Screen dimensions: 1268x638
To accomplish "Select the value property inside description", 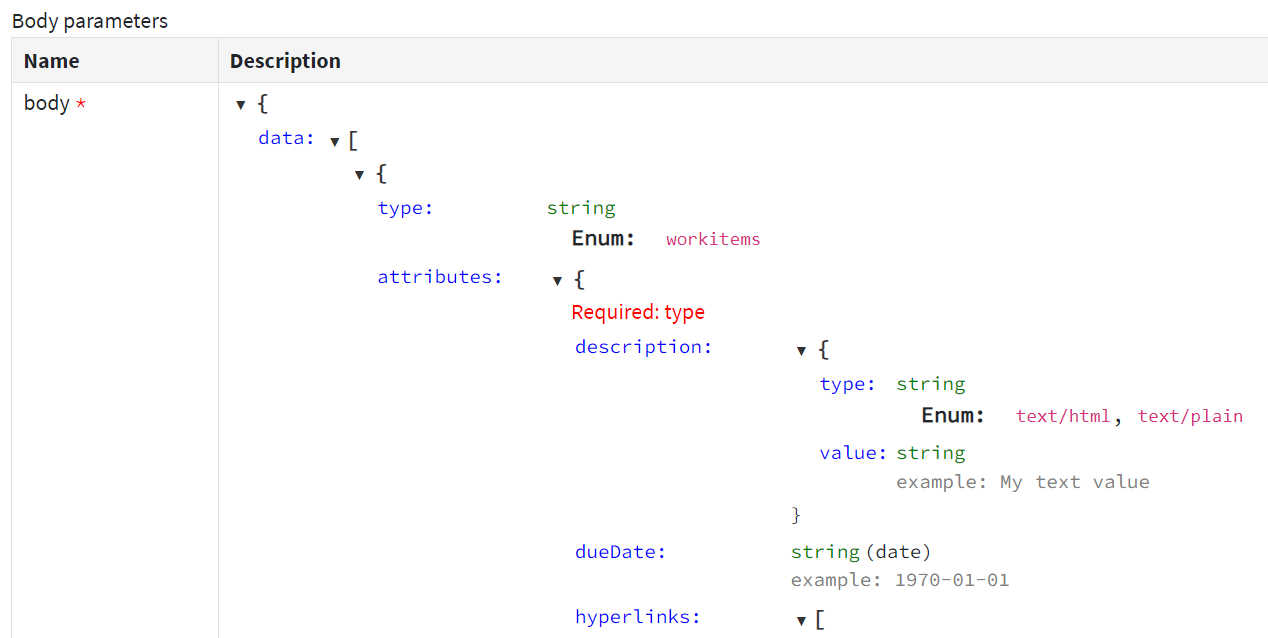I will [848, 453].
